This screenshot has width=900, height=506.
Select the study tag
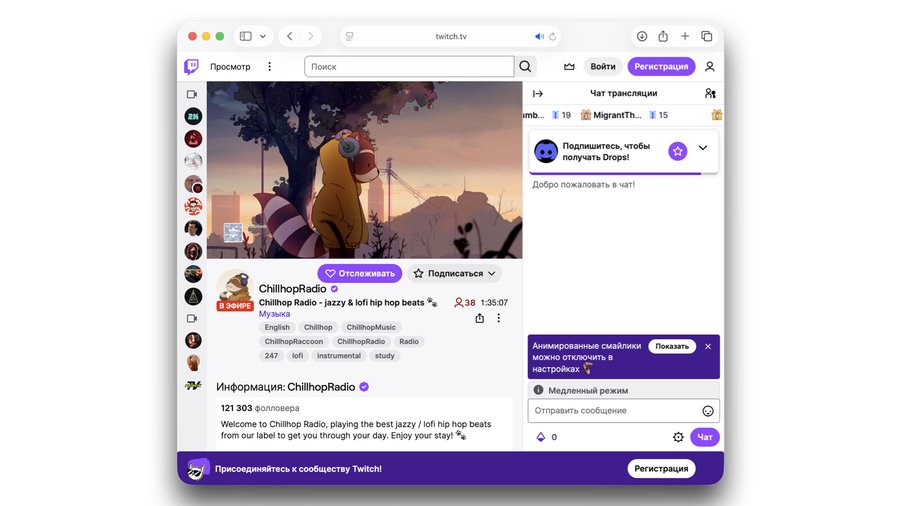click(x=385, y=356)
